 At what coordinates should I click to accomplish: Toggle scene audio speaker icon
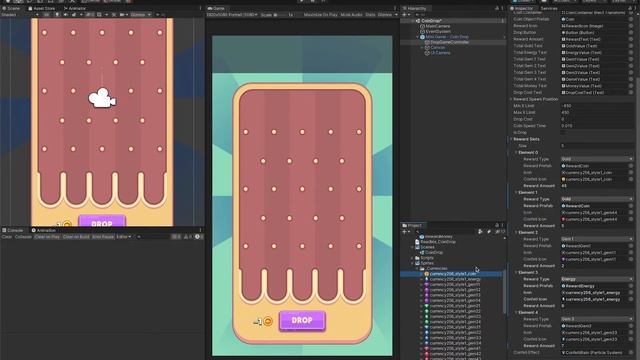click(x=65, y=15)
